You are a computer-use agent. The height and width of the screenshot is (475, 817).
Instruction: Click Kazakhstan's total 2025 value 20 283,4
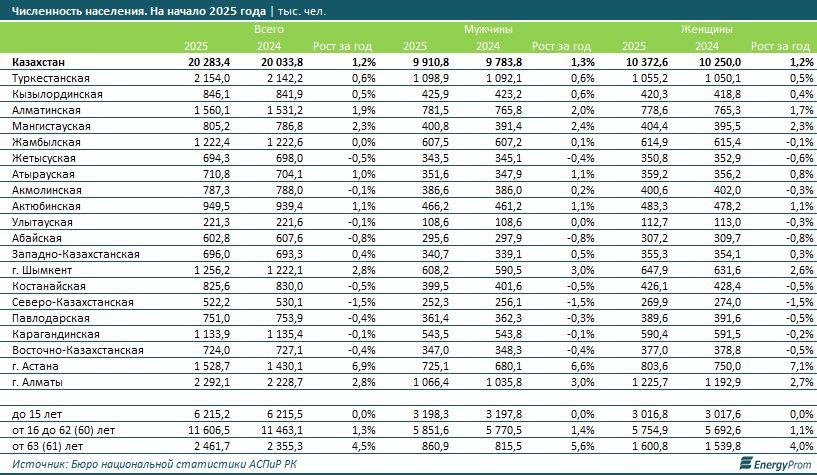pyautogui.click(x=208, y=62)
